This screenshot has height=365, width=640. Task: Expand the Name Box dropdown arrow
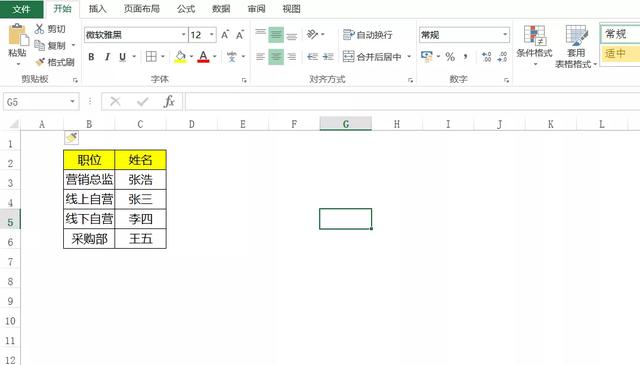click(x=72, y=101)
